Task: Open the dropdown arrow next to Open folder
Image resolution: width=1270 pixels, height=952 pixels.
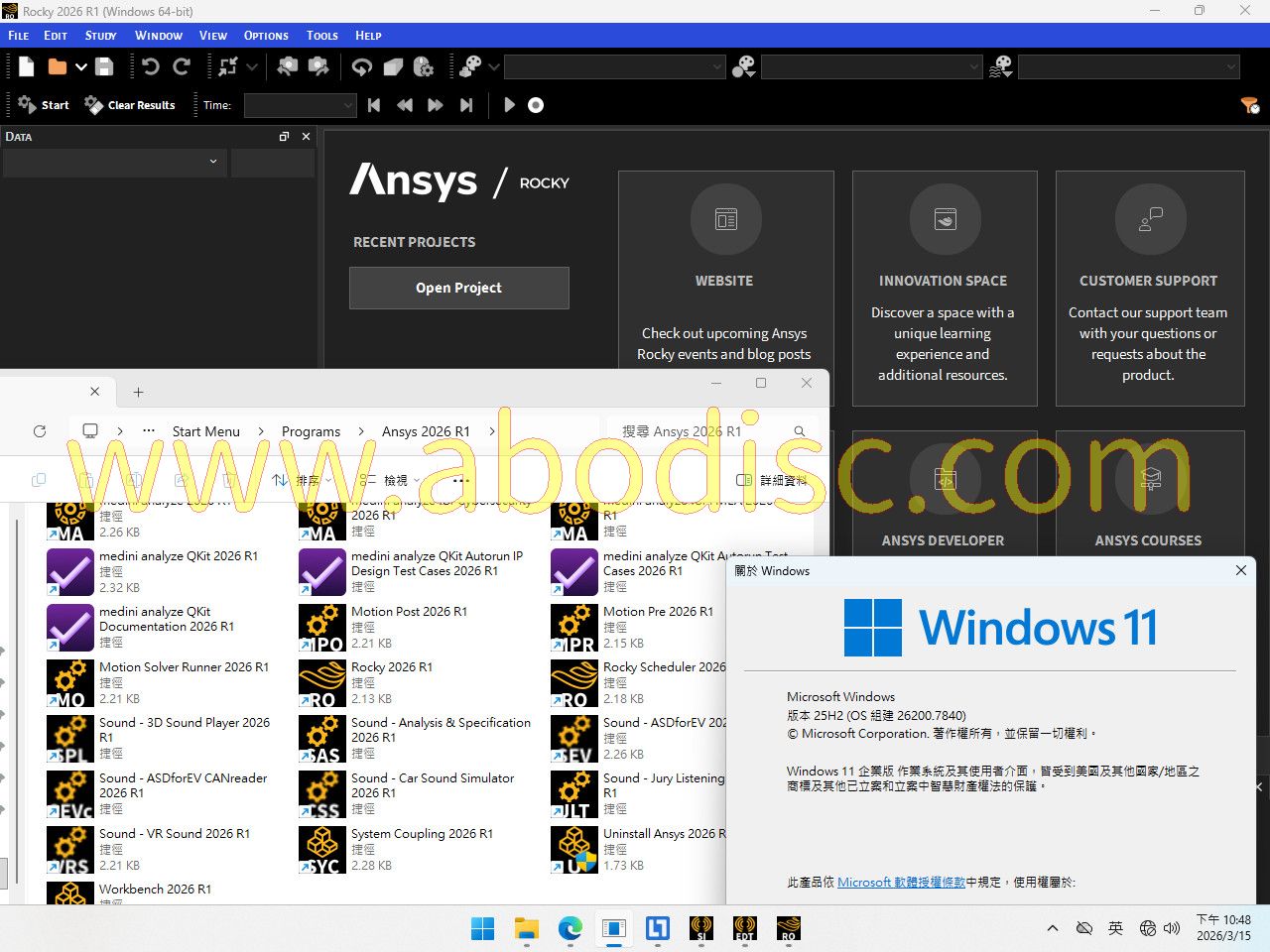Action: (81, 66)
